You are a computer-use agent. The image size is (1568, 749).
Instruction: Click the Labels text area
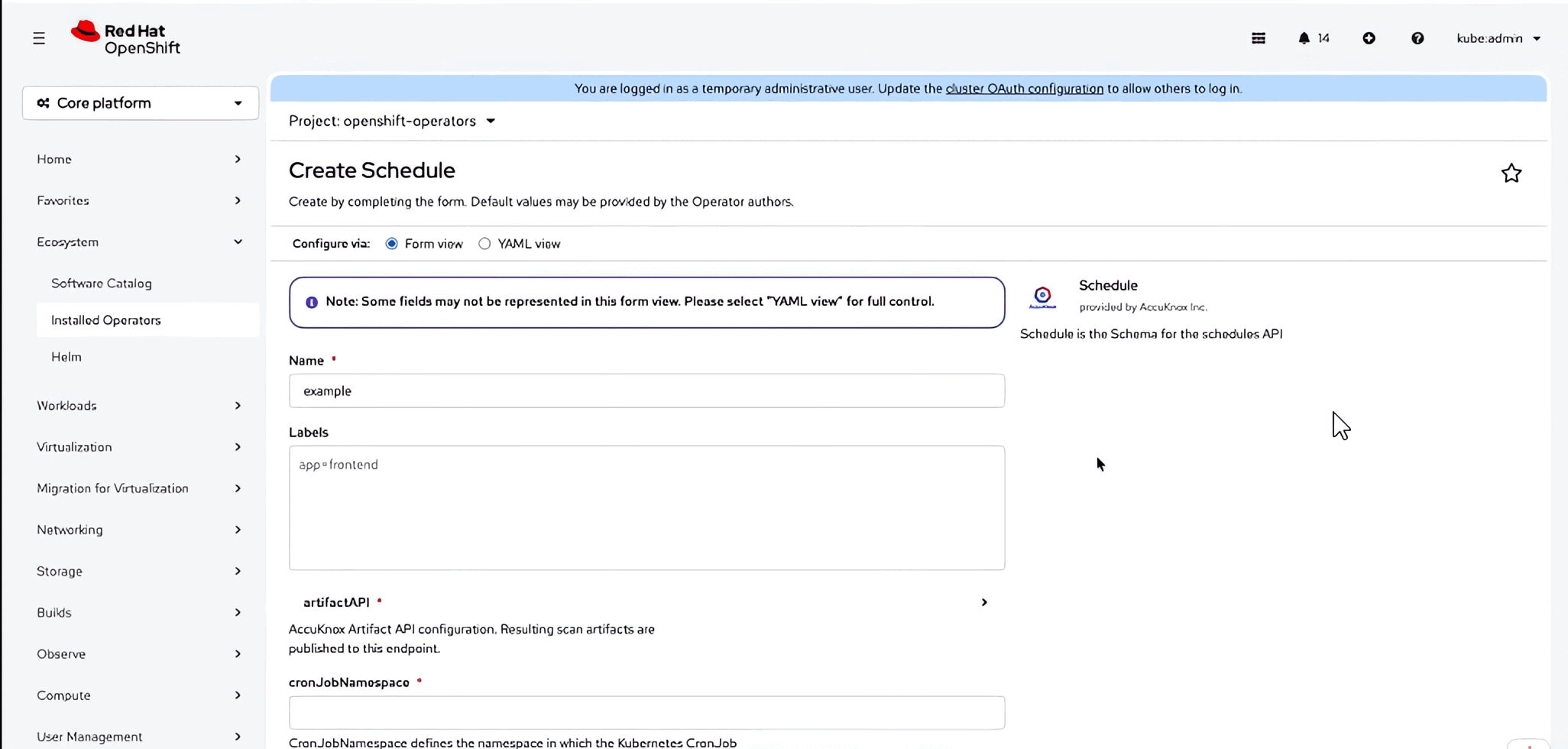(646, 507)
